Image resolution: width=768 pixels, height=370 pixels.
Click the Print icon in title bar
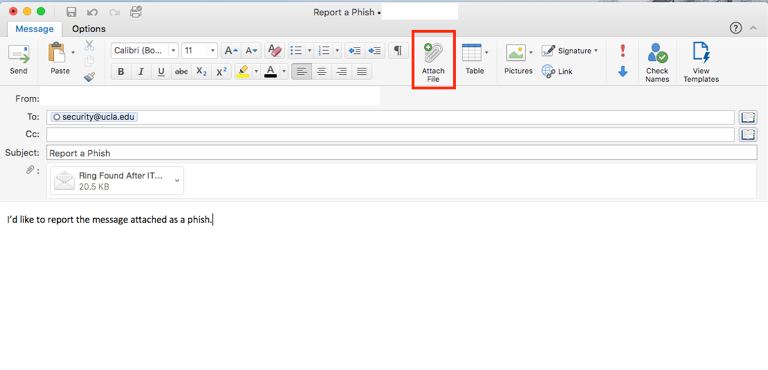point(136,12)
